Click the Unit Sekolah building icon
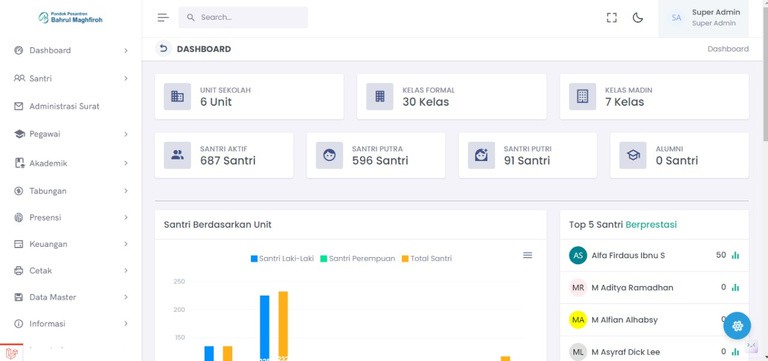The width and height of the screenshot is (768, 361). (x=177, y=96)
